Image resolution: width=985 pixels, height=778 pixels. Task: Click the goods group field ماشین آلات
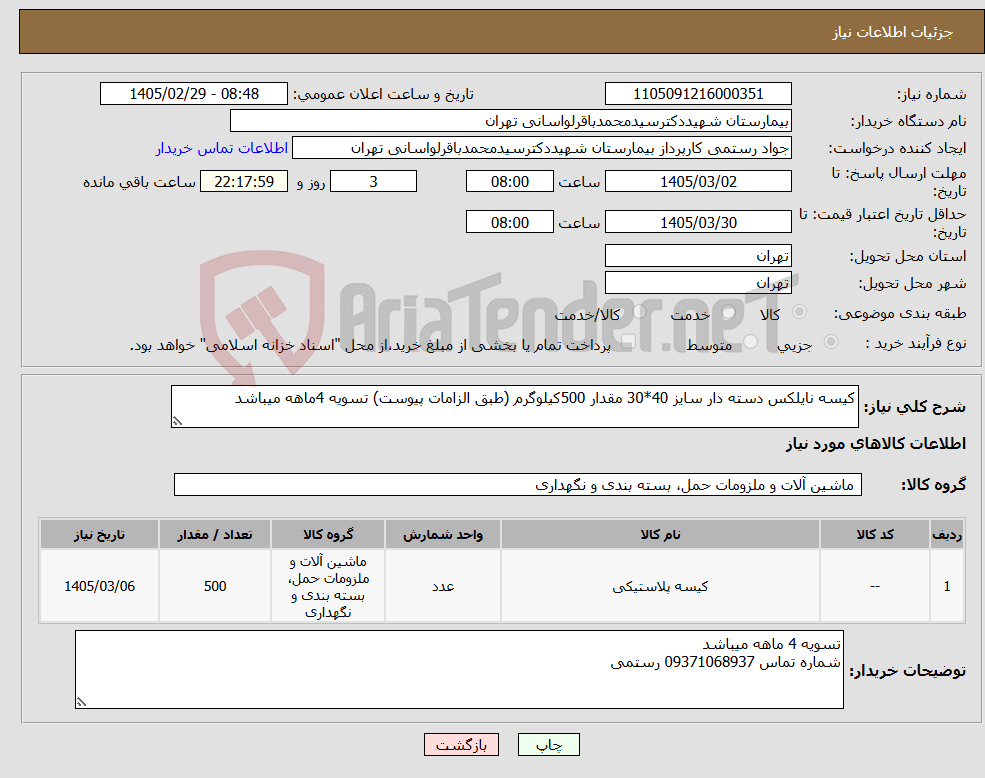tap(518, 485)
